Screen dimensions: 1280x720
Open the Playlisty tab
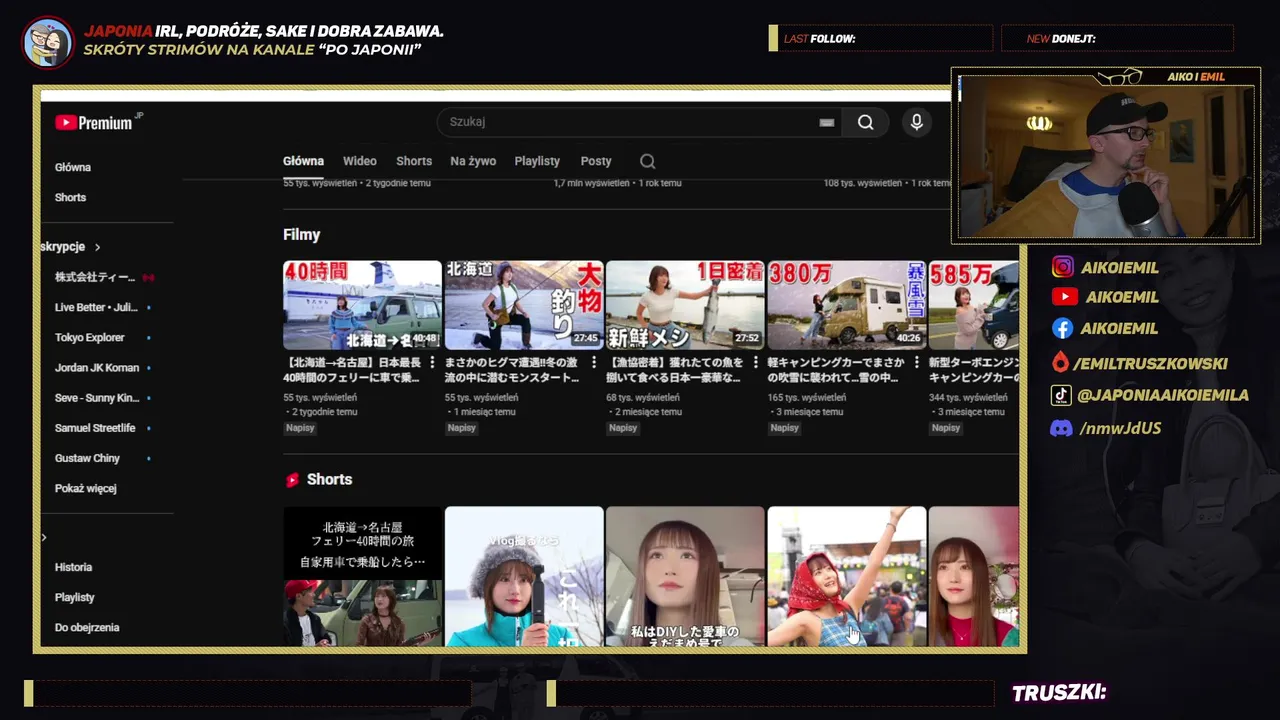(537, 161)
